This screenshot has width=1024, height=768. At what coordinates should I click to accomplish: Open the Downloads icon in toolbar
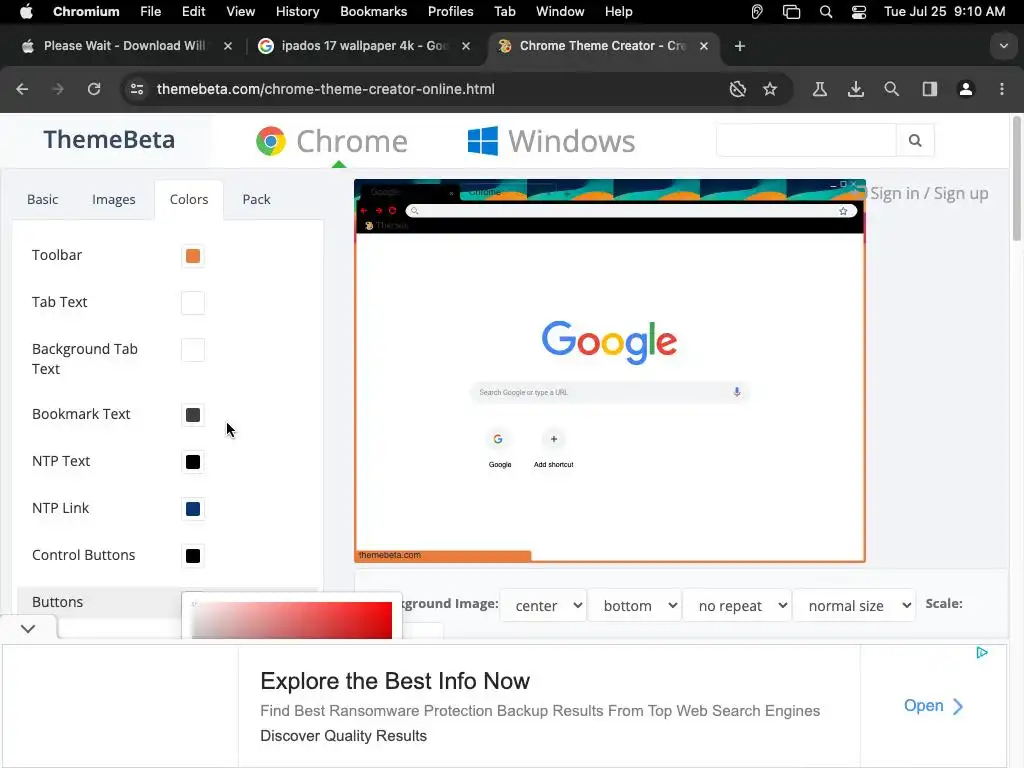click(x=856, y=89)
